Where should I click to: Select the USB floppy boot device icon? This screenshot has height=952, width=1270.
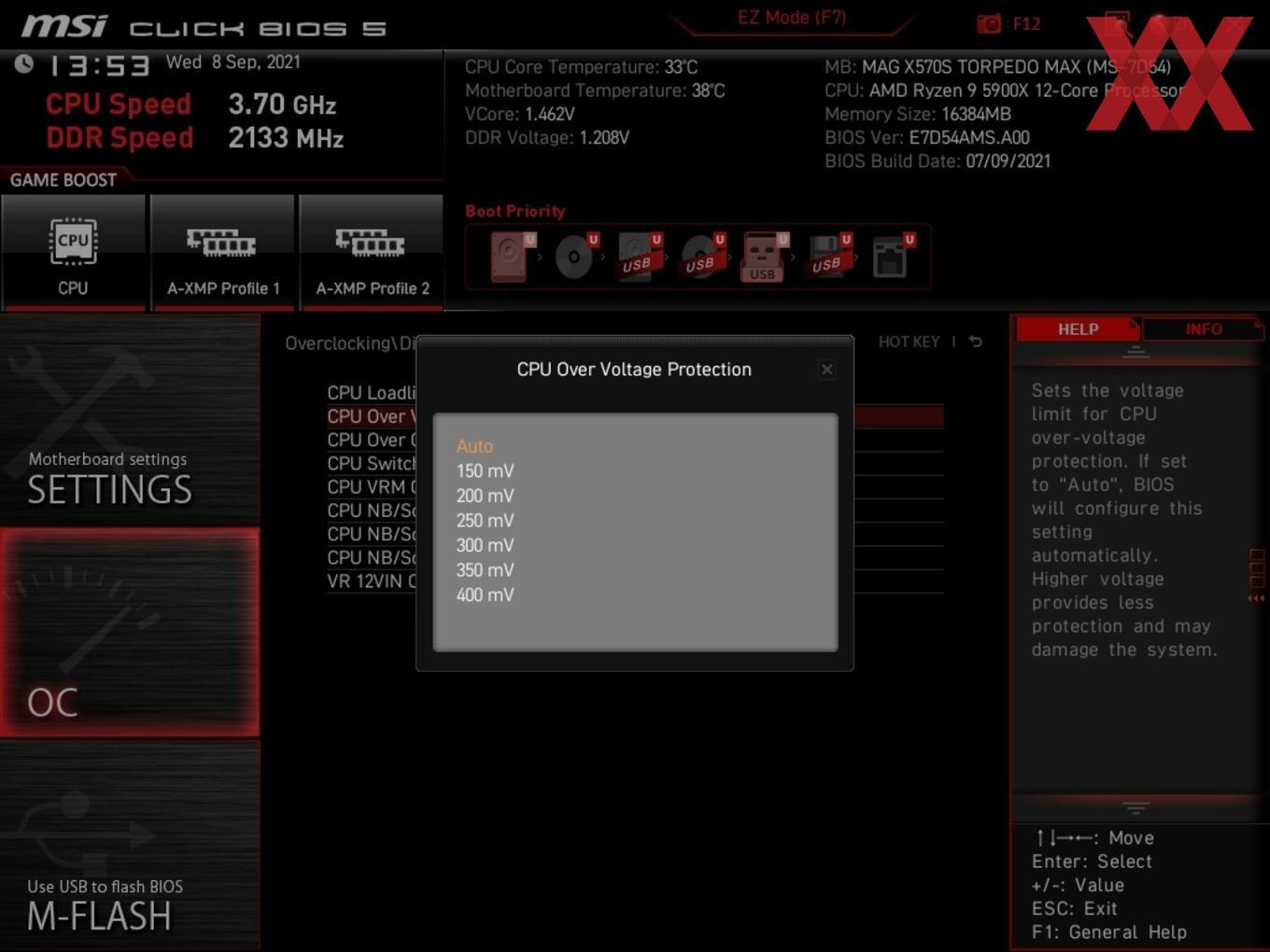pyautogui.click(x=829, y=256)
